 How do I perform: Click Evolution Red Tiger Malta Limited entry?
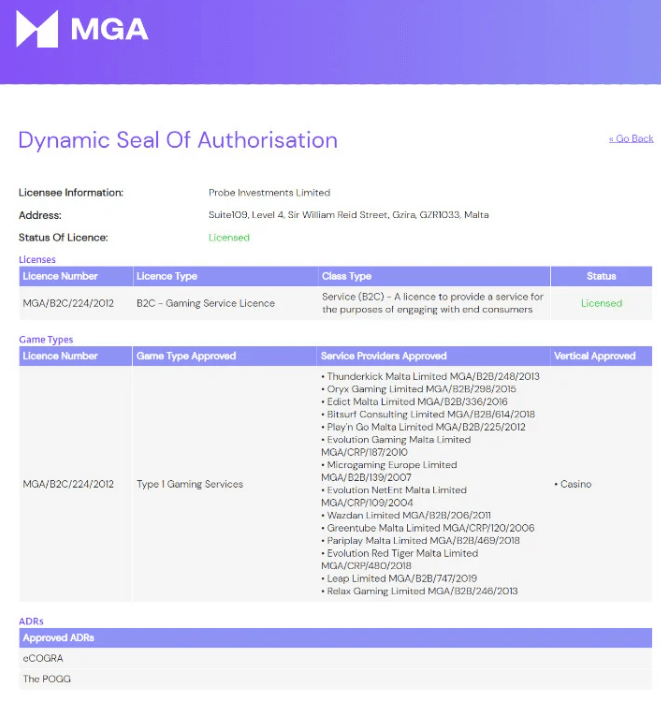[x=399, y=559]
